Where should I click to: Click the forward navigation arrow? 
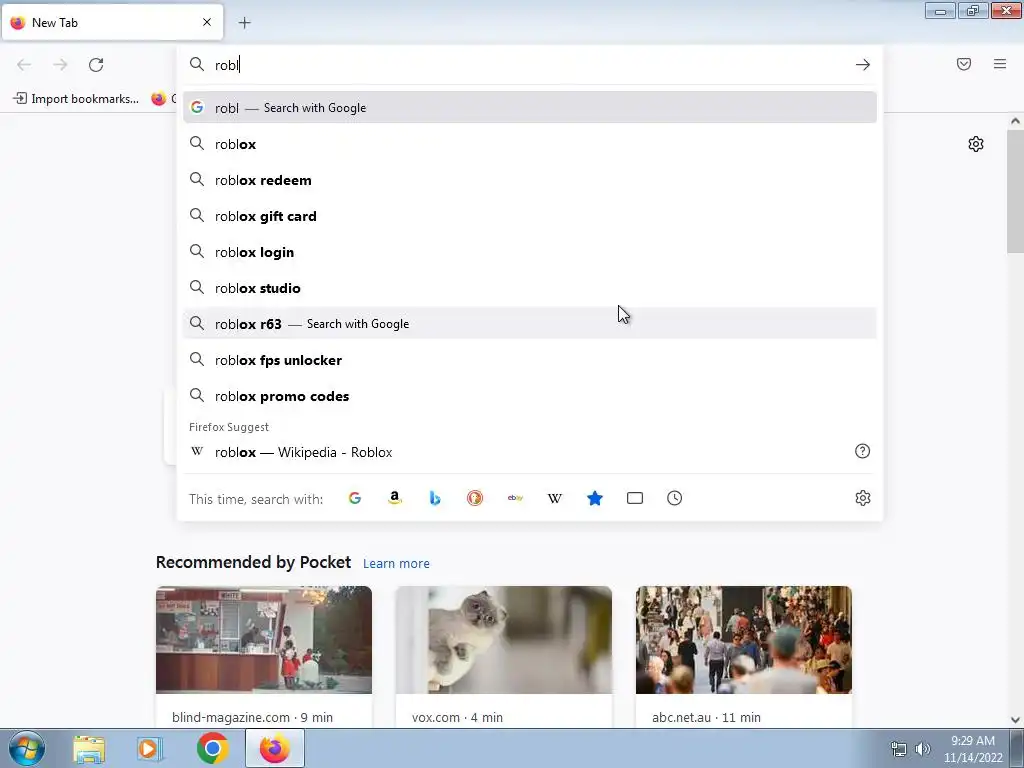[60, 65]
